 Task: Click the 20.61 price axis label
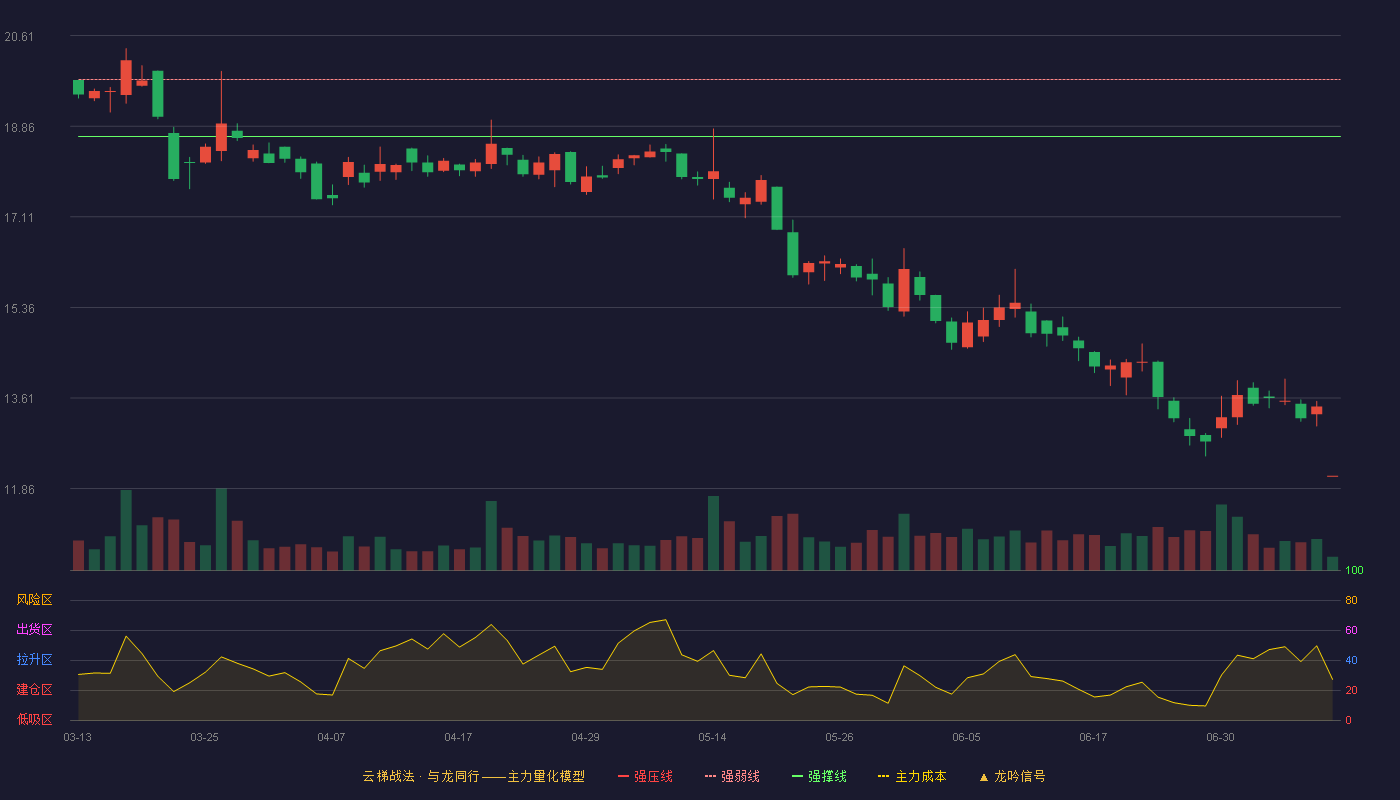point(19,37)
